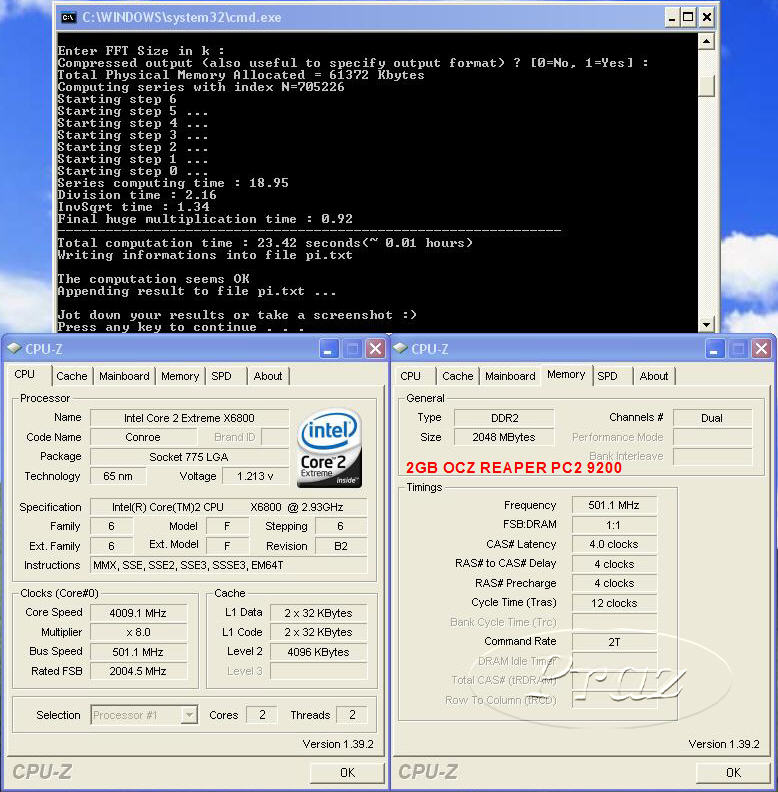Click the L1 Data cache value
The image size is (778, 792).
(318, 613)
